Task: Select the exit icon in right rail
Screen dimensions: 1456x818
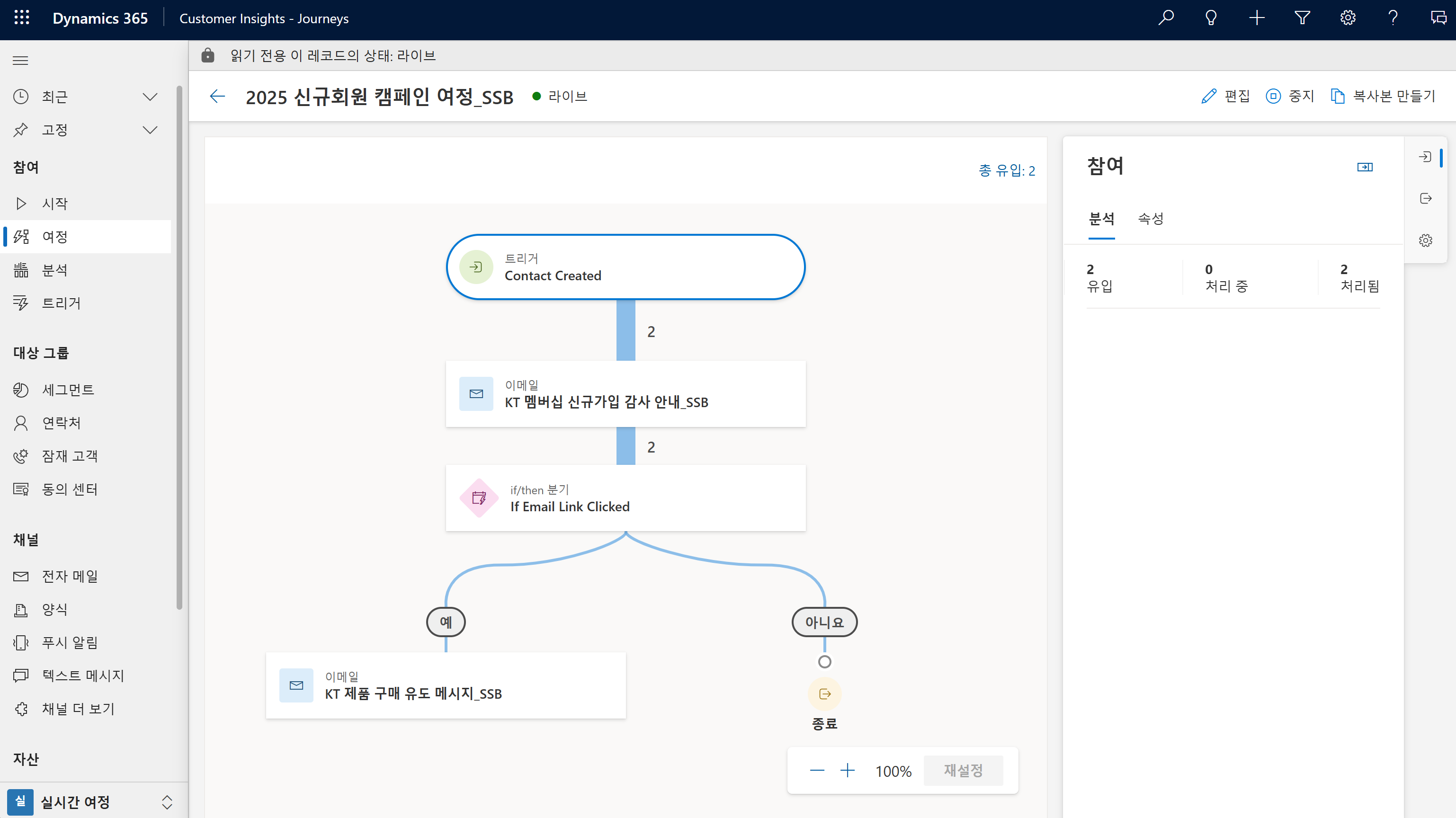Action: (1426, 198)
